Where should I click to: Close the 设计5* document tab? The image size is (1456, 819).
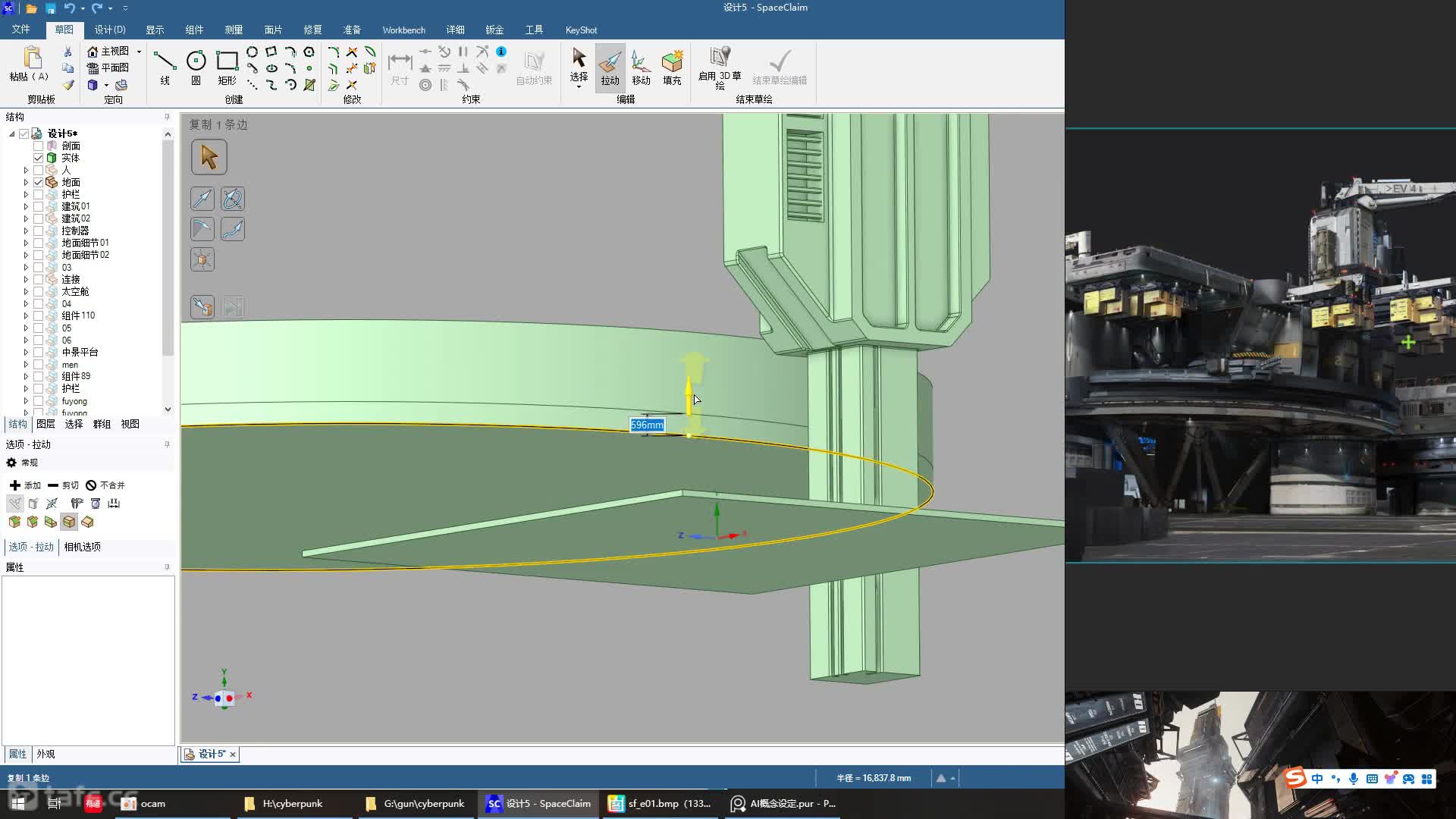click(233, 755)
